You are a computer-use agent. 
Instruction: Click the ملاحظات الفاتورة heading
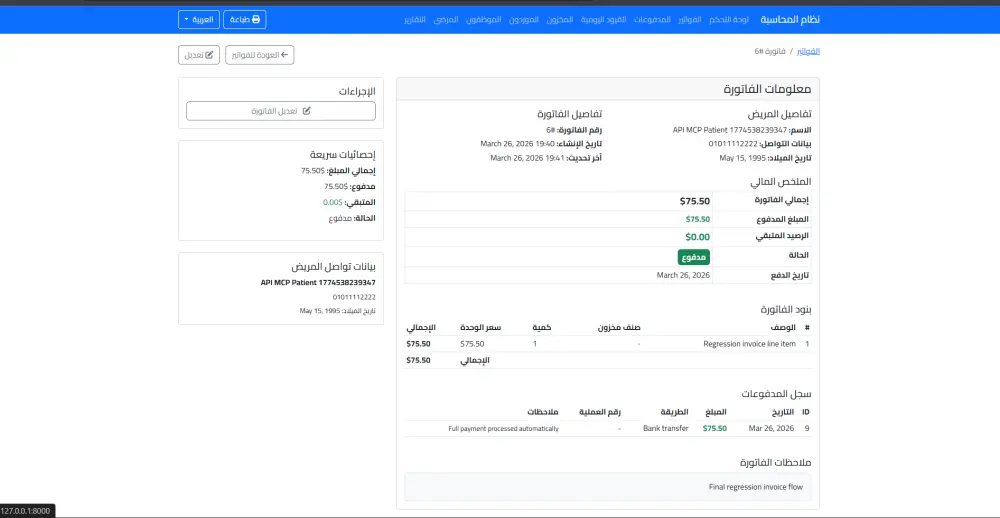pos(776,462)
